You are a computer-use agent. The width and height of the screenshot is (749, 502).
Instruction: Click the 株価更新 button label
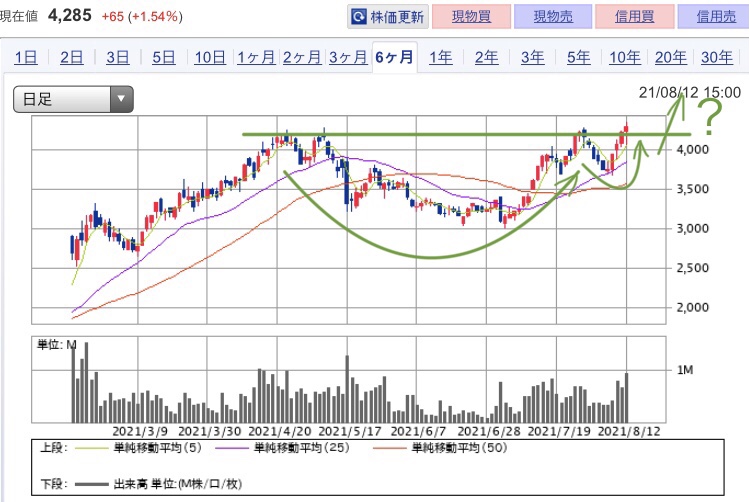397,17
